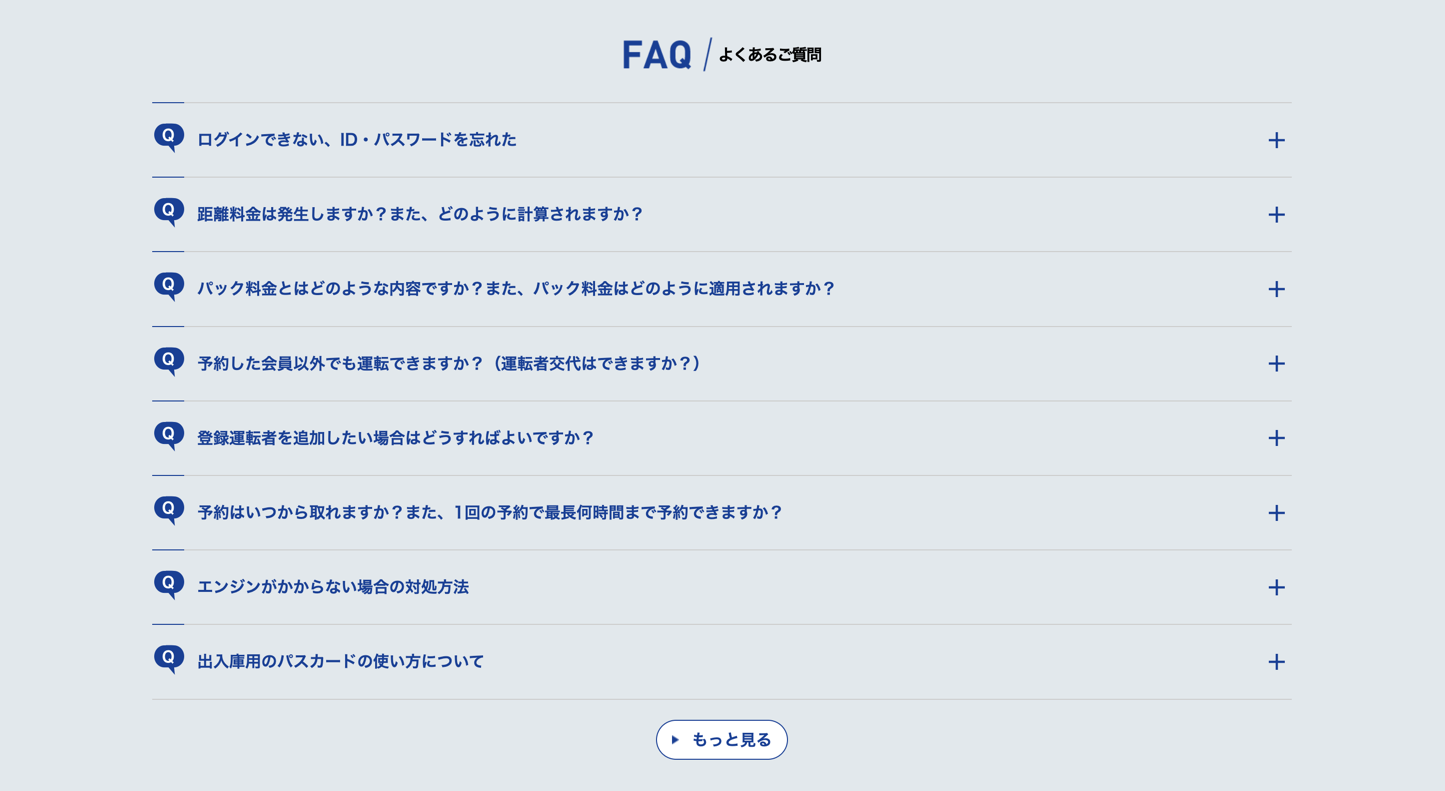Expand 登録運転者を追加 question using plus sign
Image resolution: width=1445 pixels, height=791 pixels.
click(1276, 438)
